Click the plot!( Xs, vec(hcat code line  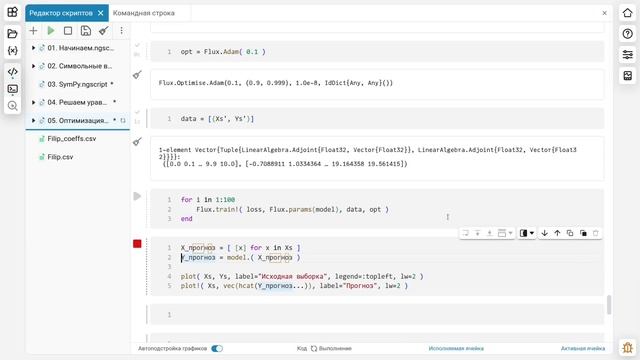coord(294,286)
